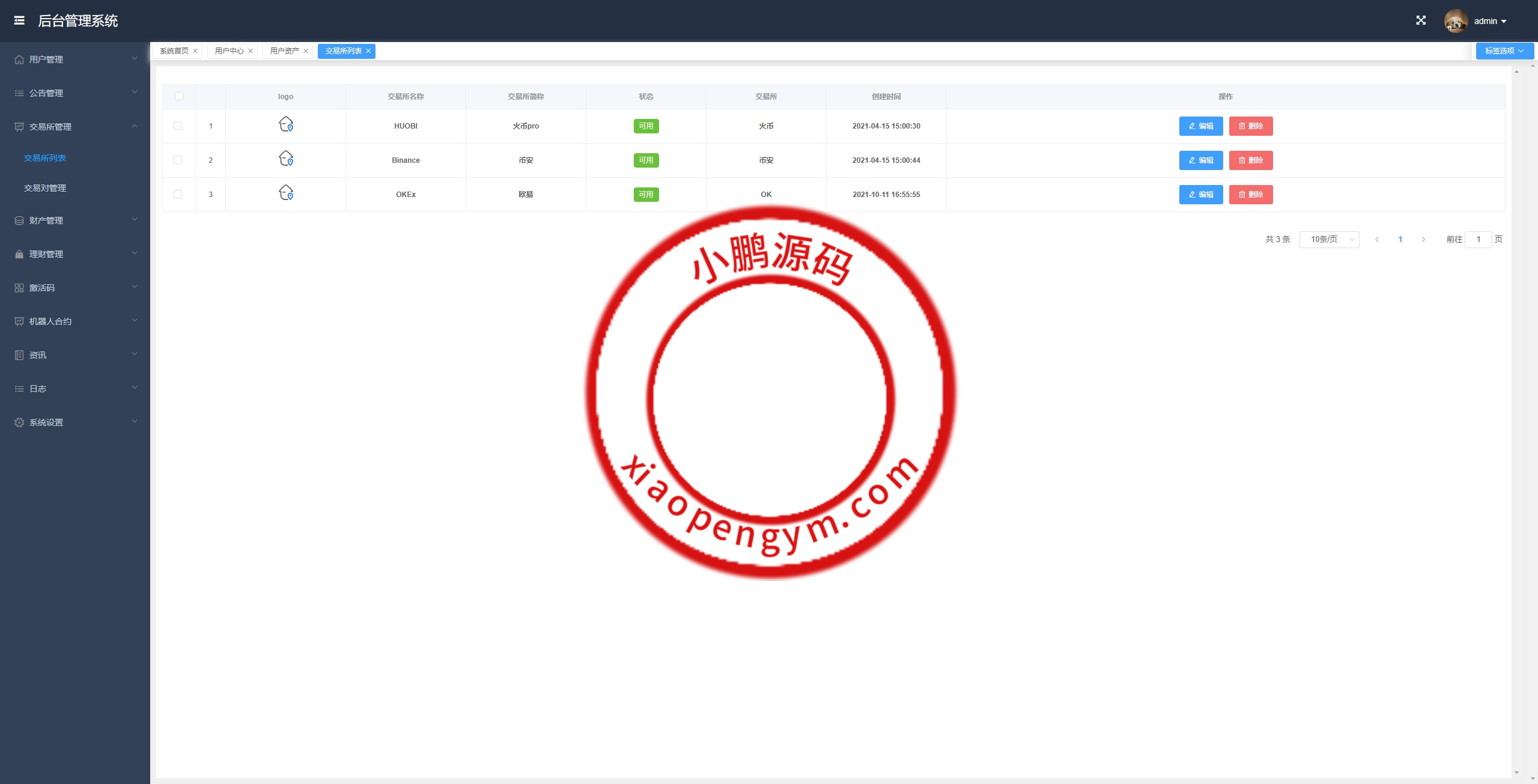Open the 10条/页 page size dropdown

(x=1329, y=240)
